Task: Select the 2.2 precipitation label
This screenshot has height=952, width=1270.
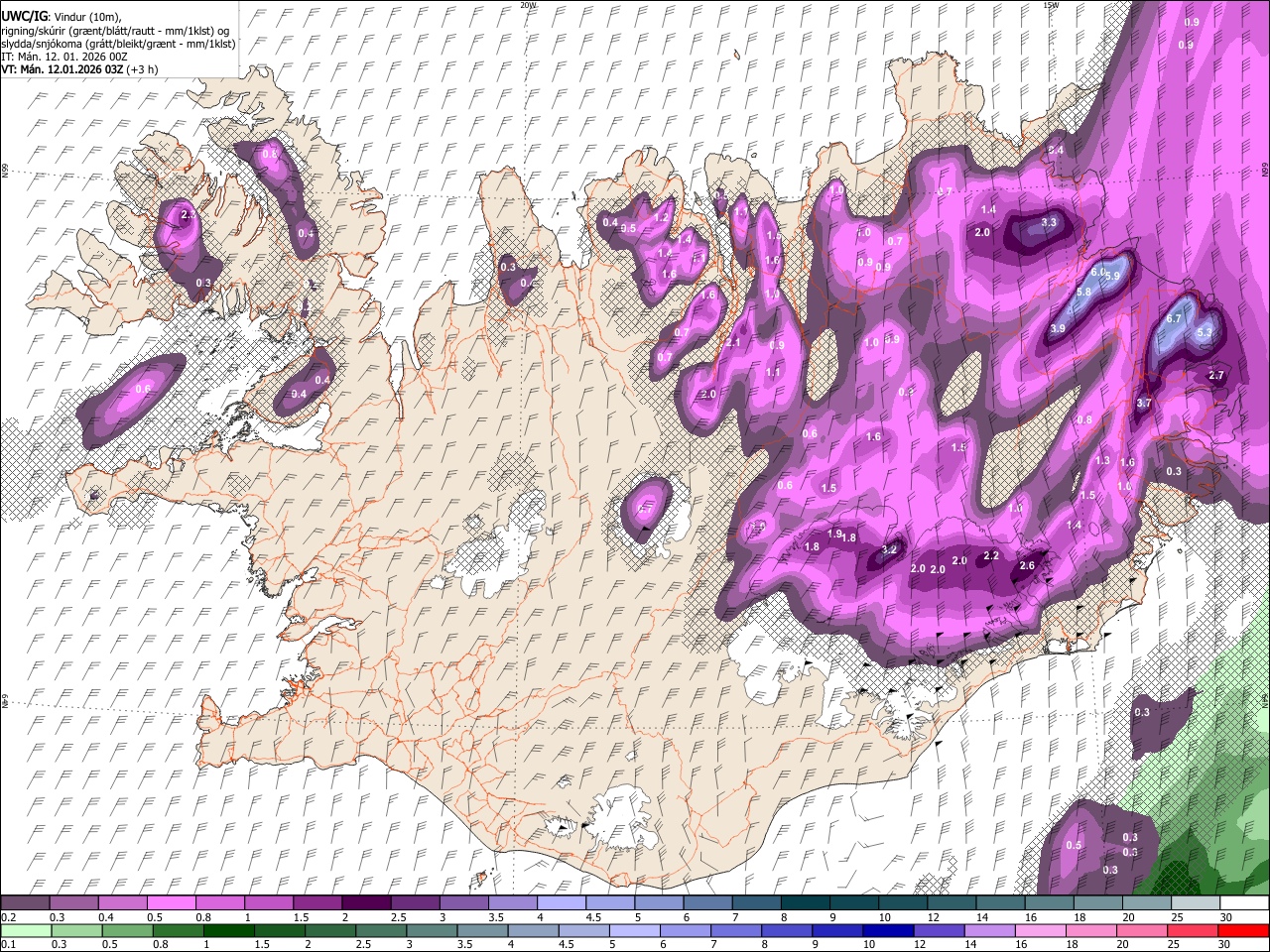Action: [991, 556]
